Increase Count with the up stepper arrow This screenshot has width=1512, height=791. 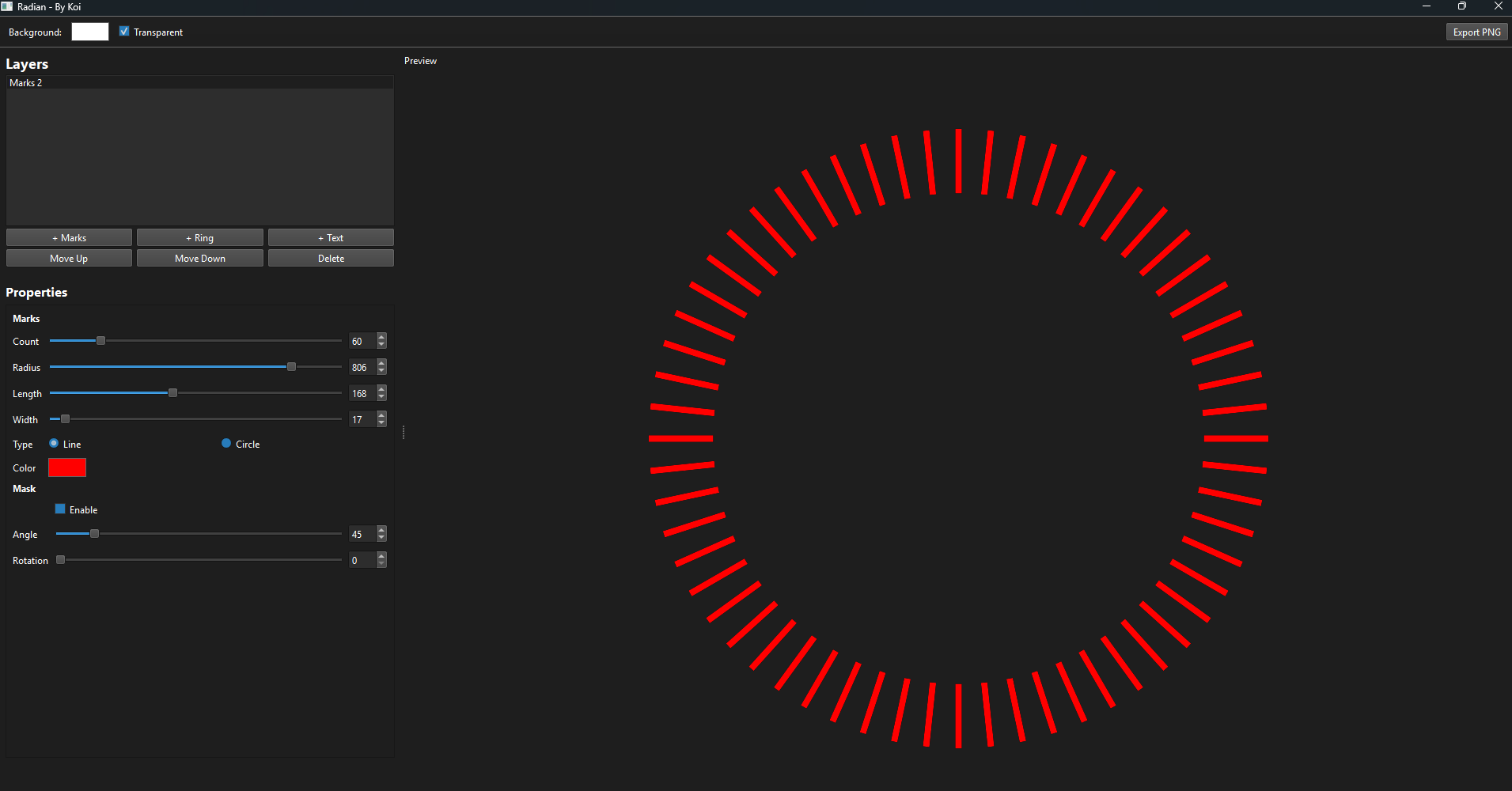pos(381,337)
